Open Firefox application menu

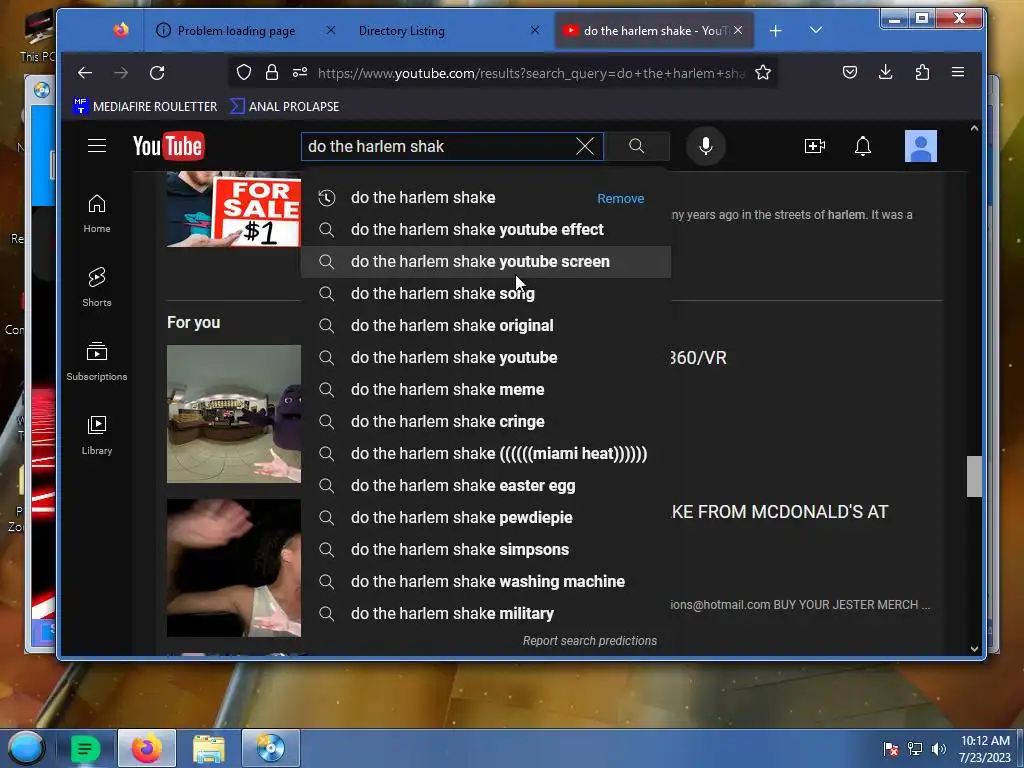tap(957, 72)
